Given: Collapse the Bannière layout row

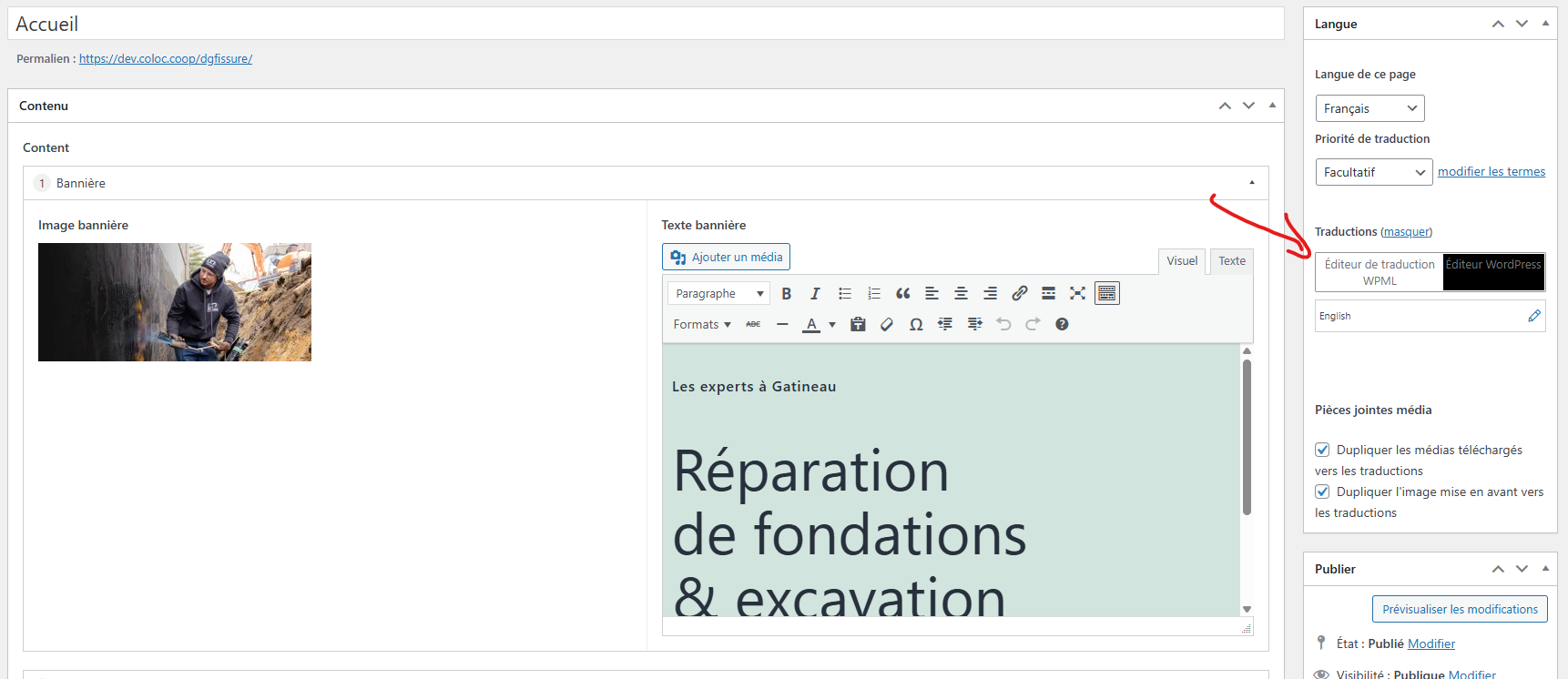Looking at the screenshot, I should [x=1252, y=183].
